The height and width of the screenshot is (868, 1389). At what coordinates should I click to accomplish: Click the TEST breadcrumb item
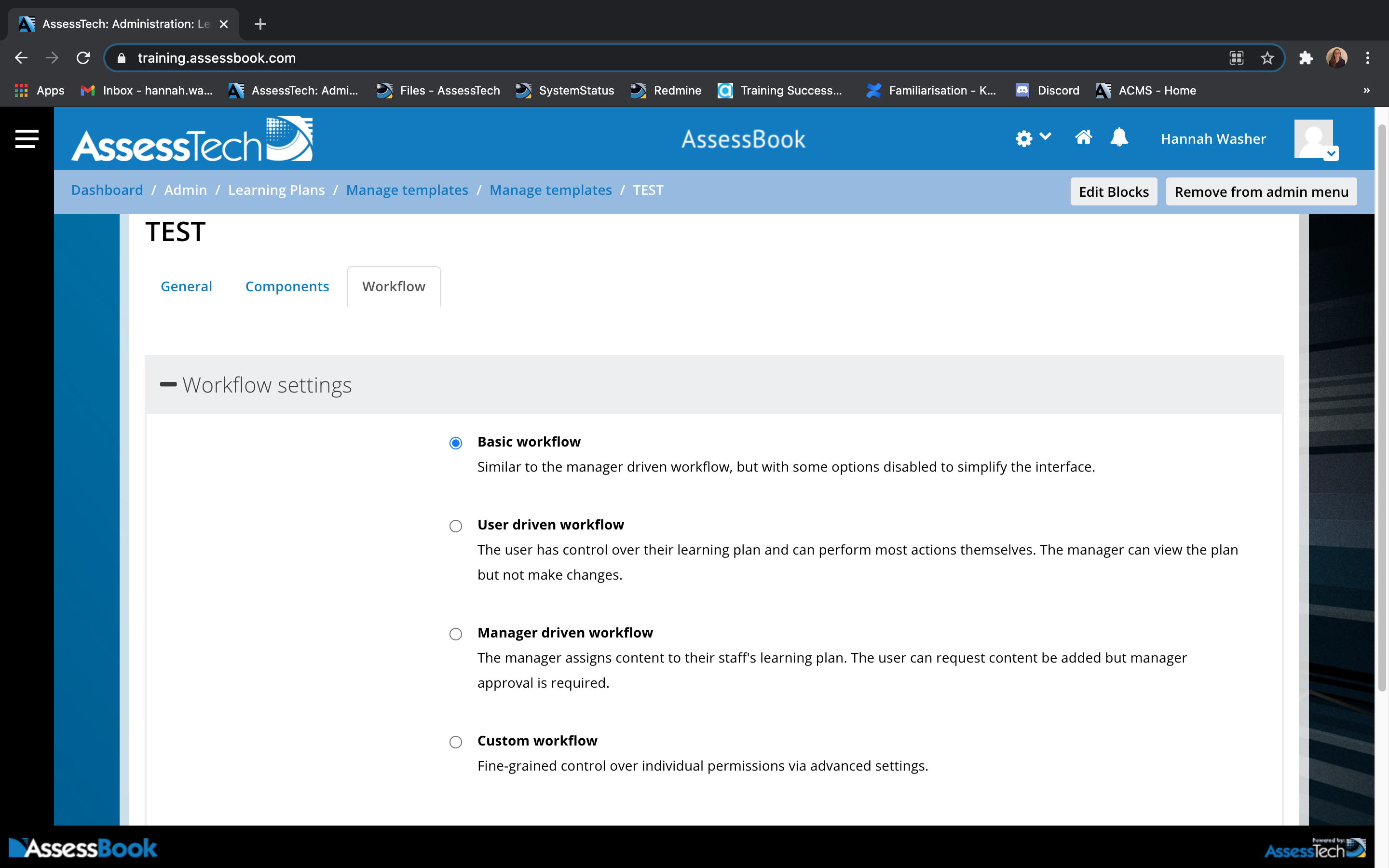pos(648,190)
